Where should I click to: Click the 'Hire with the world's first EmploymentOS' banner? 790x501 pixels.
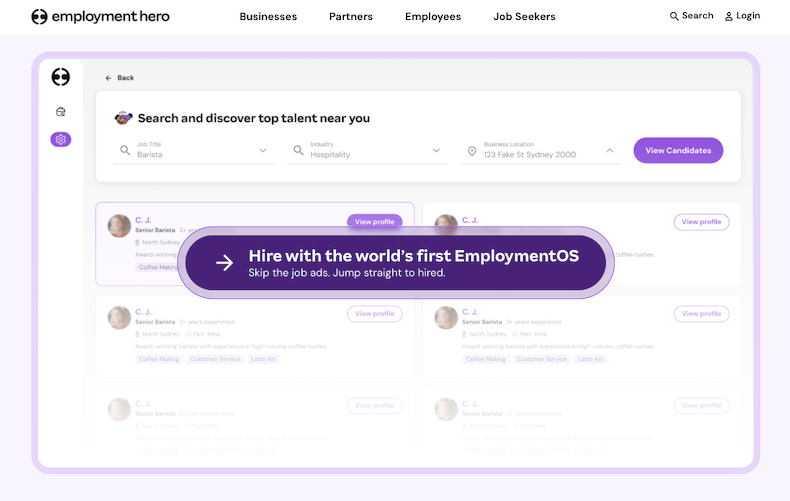(396, 263)
